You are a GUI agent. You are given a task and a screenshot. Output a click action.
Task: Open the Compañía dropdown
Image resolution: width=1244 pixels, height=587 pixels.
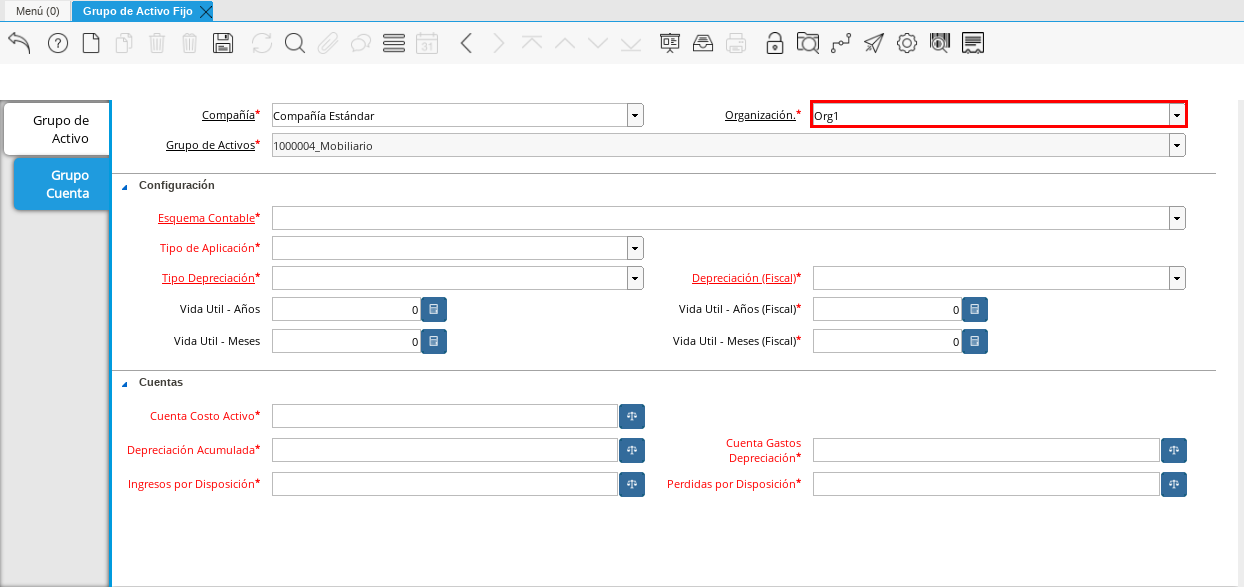coord(635,116)
